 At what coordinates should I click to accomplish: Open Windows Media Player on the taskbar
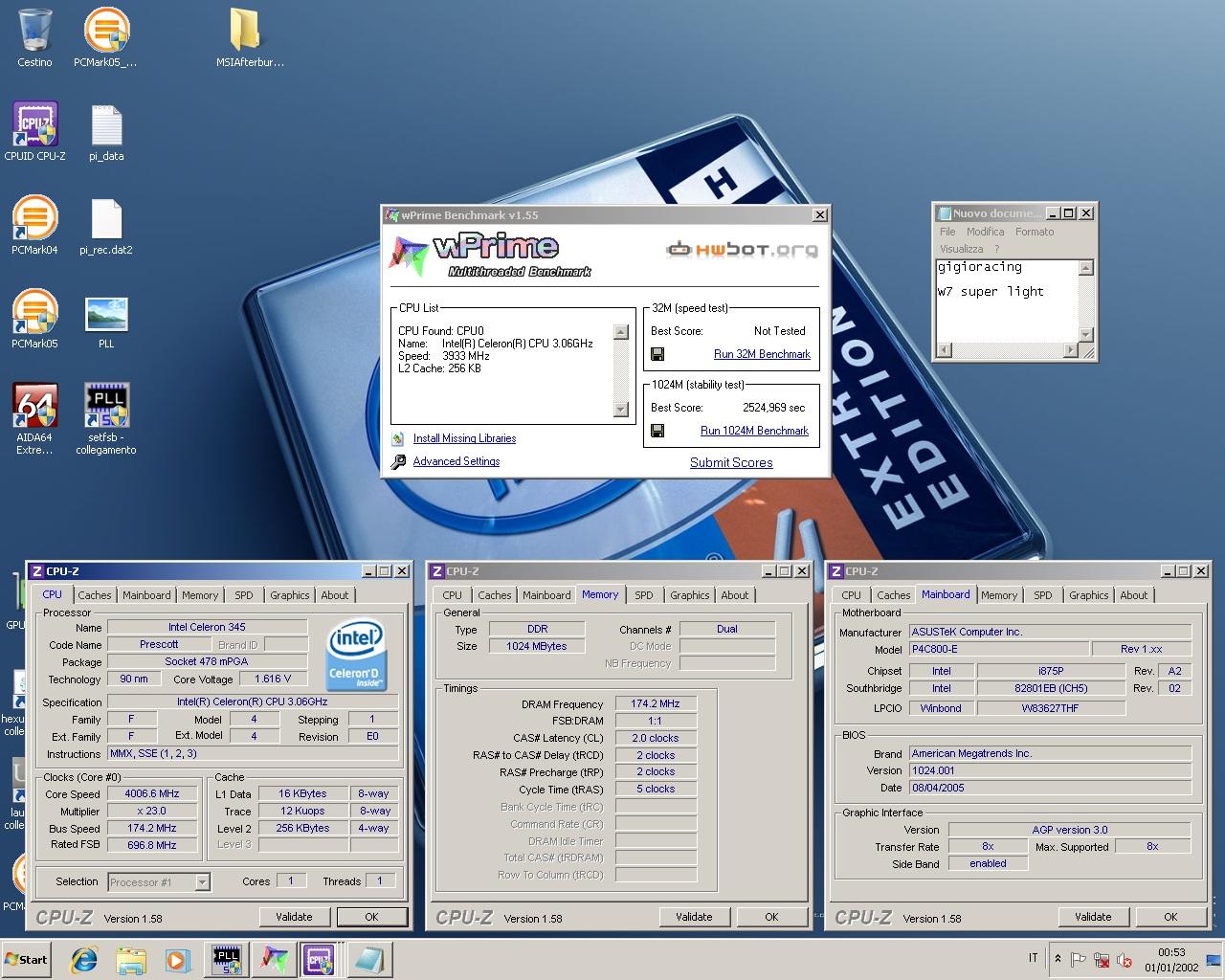(177, 959)
